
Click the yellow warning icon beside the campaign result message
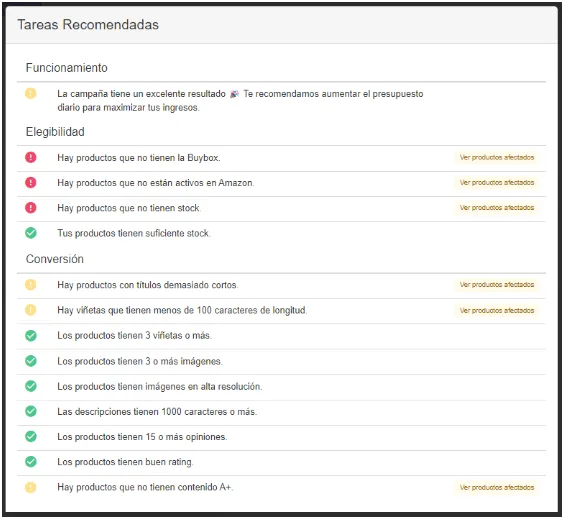[x=31, y=94]
